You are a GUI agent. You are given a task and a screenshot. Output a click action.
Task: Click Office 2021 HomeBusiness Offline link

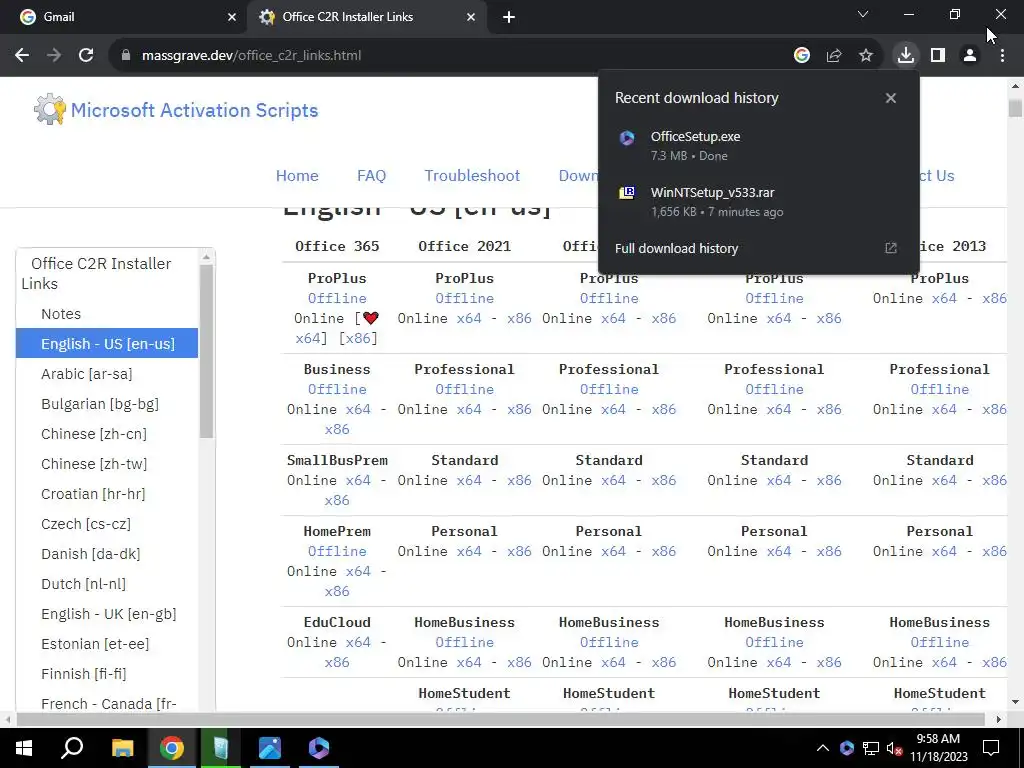tap(464, 642)
